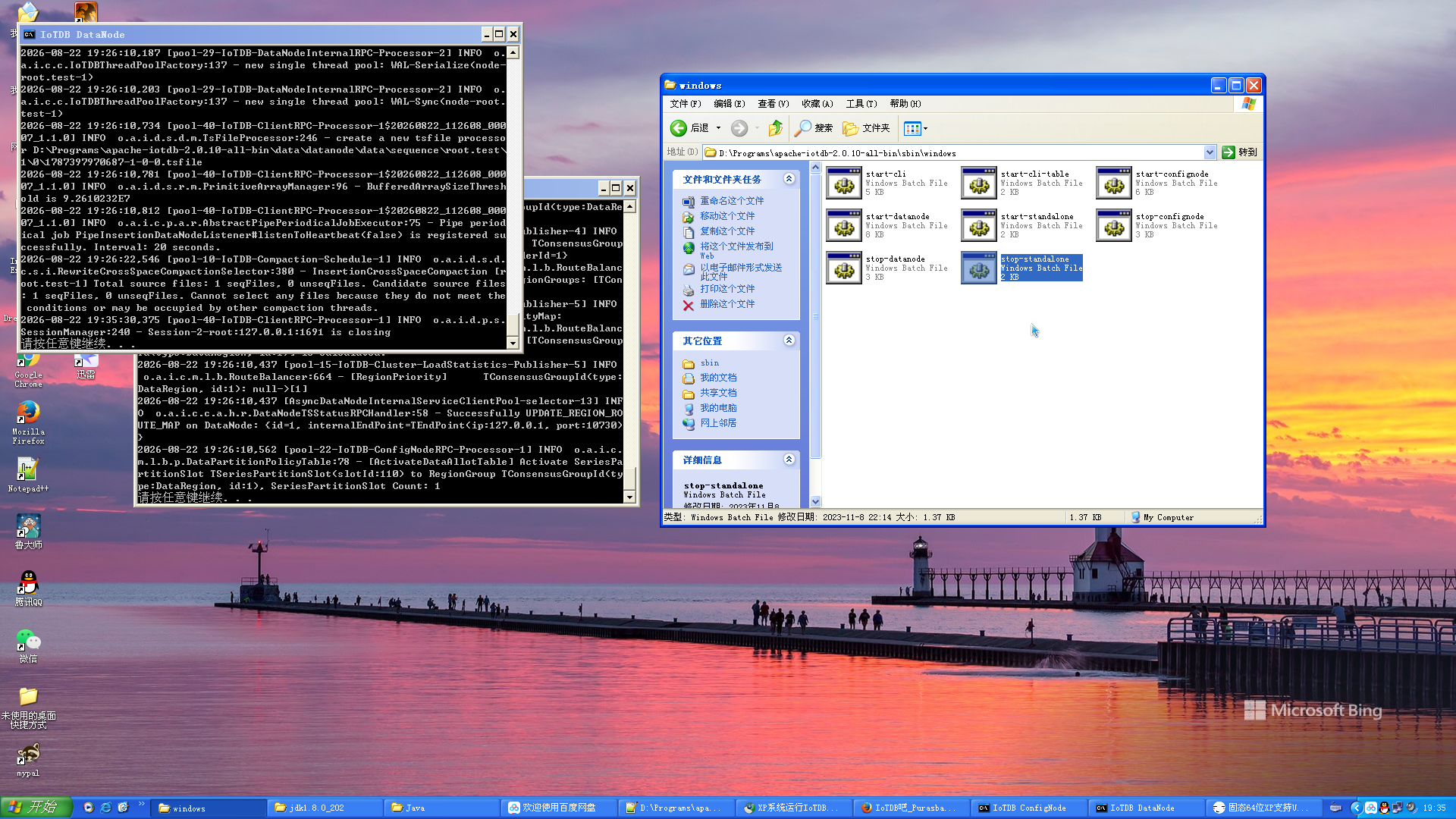Open 我的文档 link in side panel

tap(718, 378)
